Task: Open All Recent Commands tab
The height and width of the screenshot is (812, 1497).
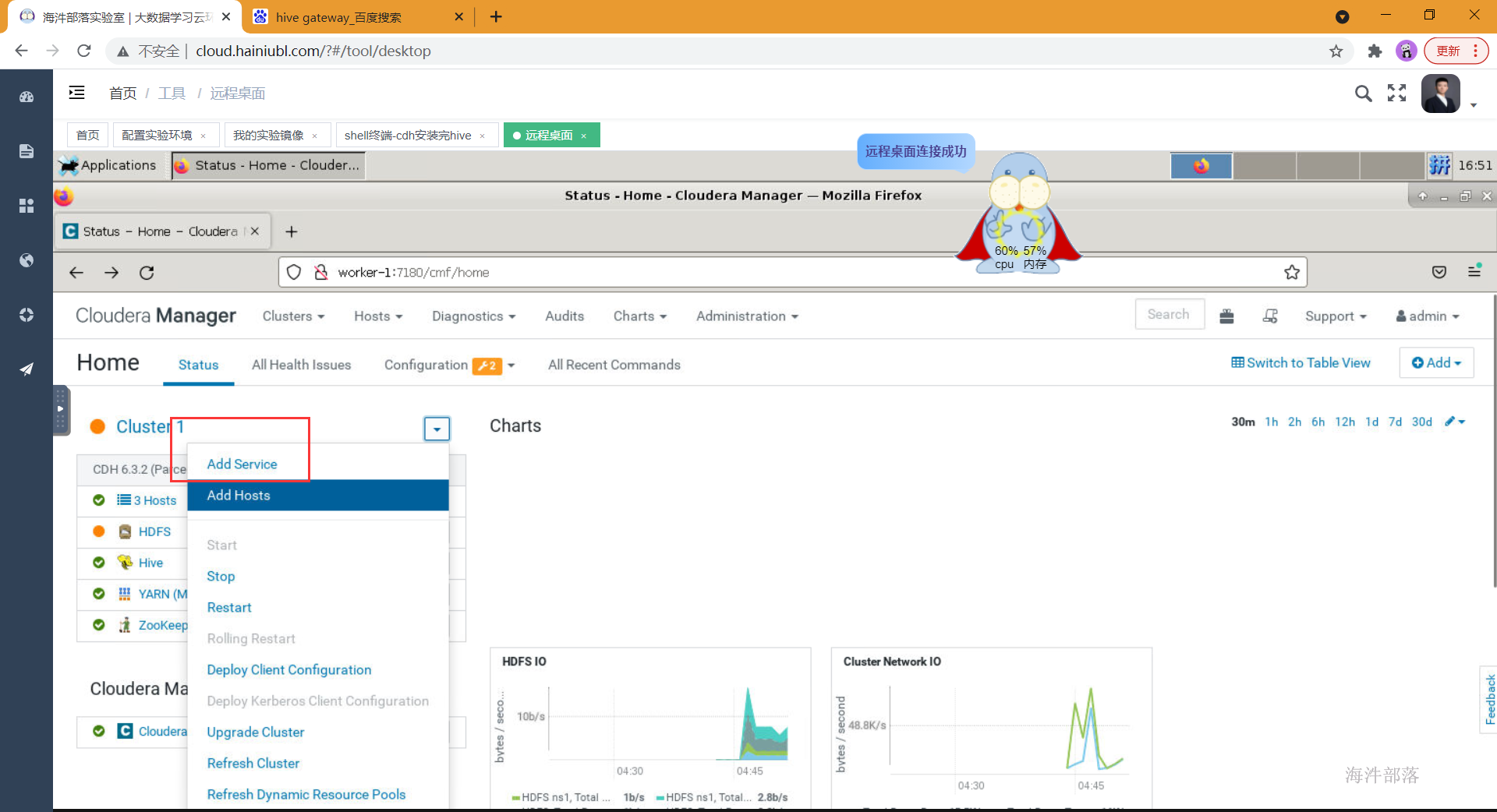Action: [614, 365]
